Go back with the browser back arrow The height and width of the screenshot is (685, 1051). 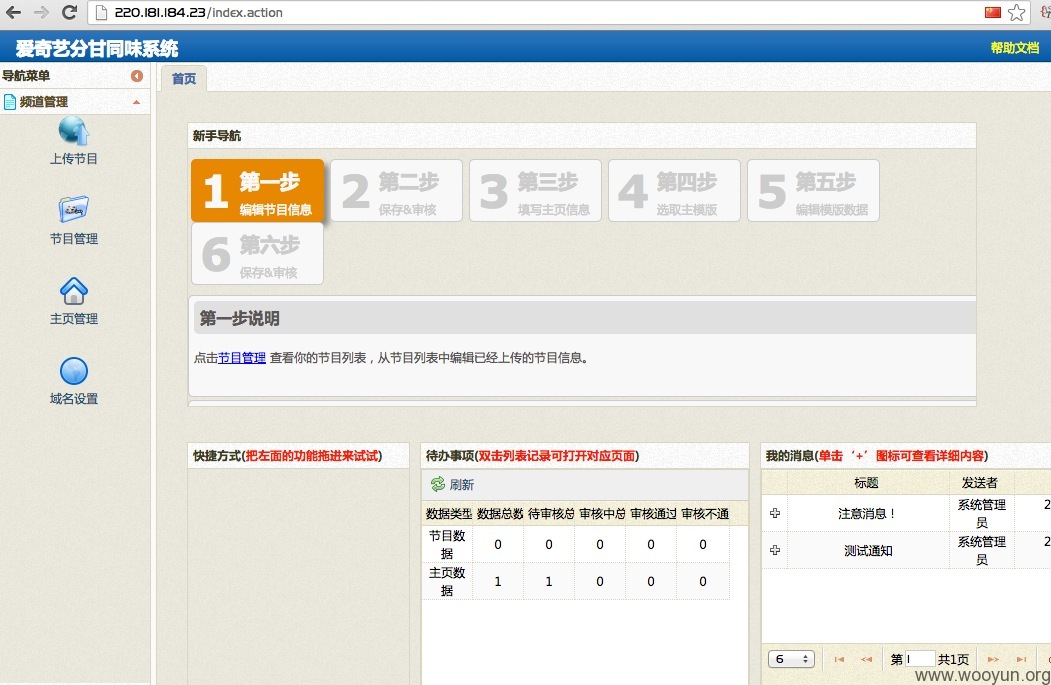pos(13,12)
